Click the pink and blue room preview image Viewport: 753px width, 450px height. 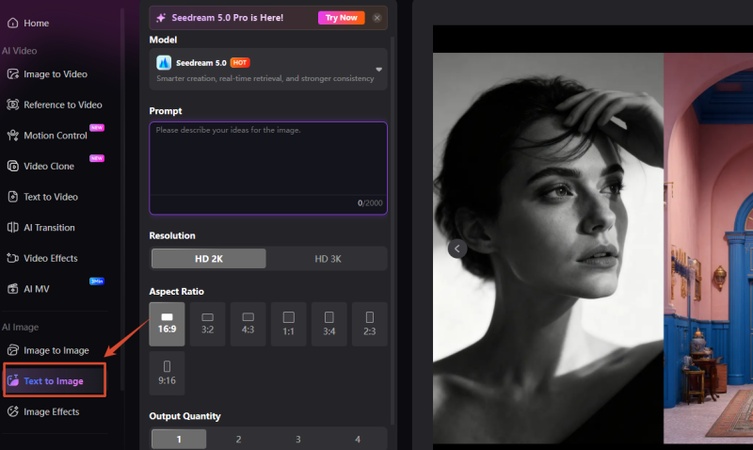pos(708,248)
